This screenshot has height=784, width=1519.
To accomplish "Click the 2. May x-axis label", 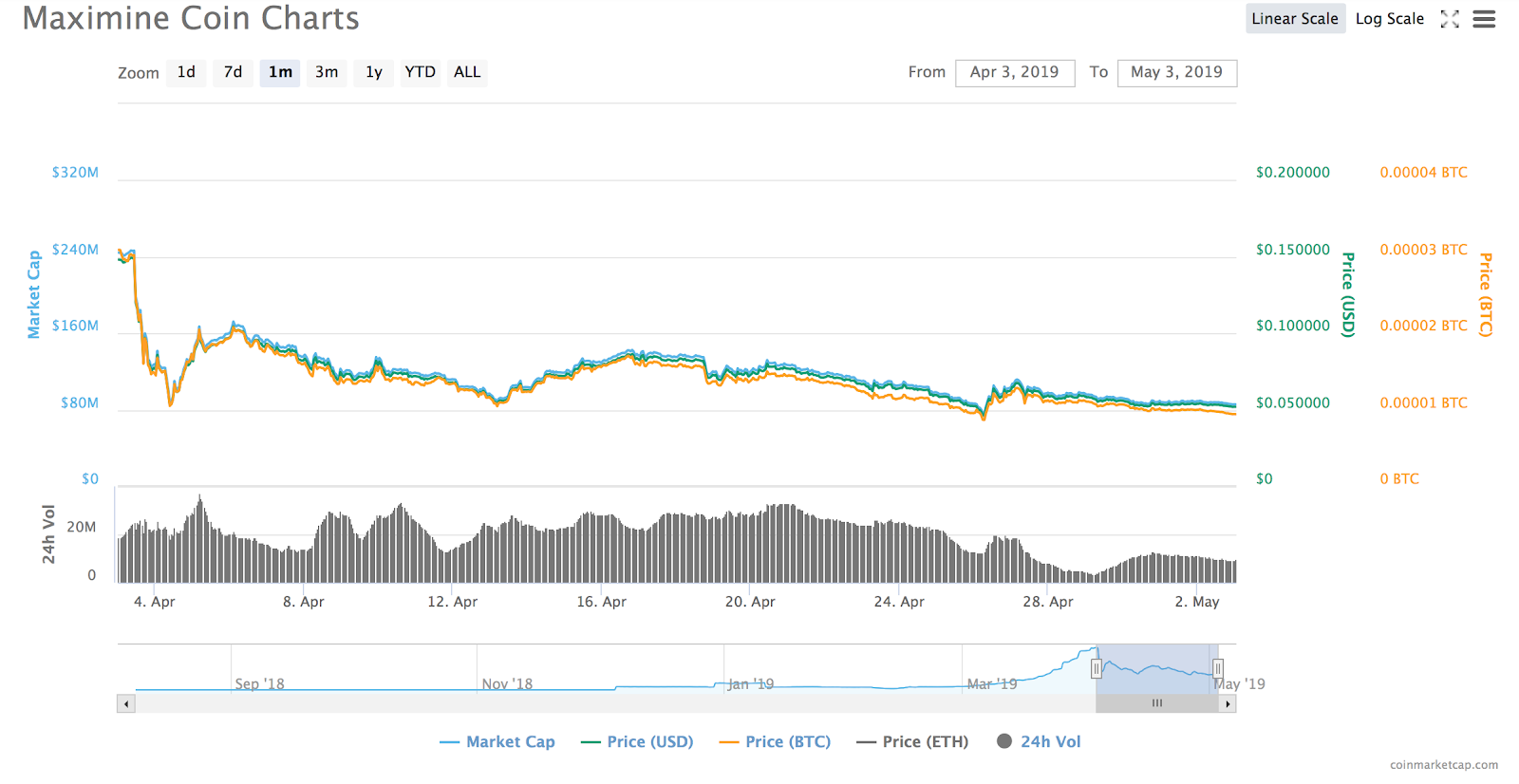I will click(1197, 602).
